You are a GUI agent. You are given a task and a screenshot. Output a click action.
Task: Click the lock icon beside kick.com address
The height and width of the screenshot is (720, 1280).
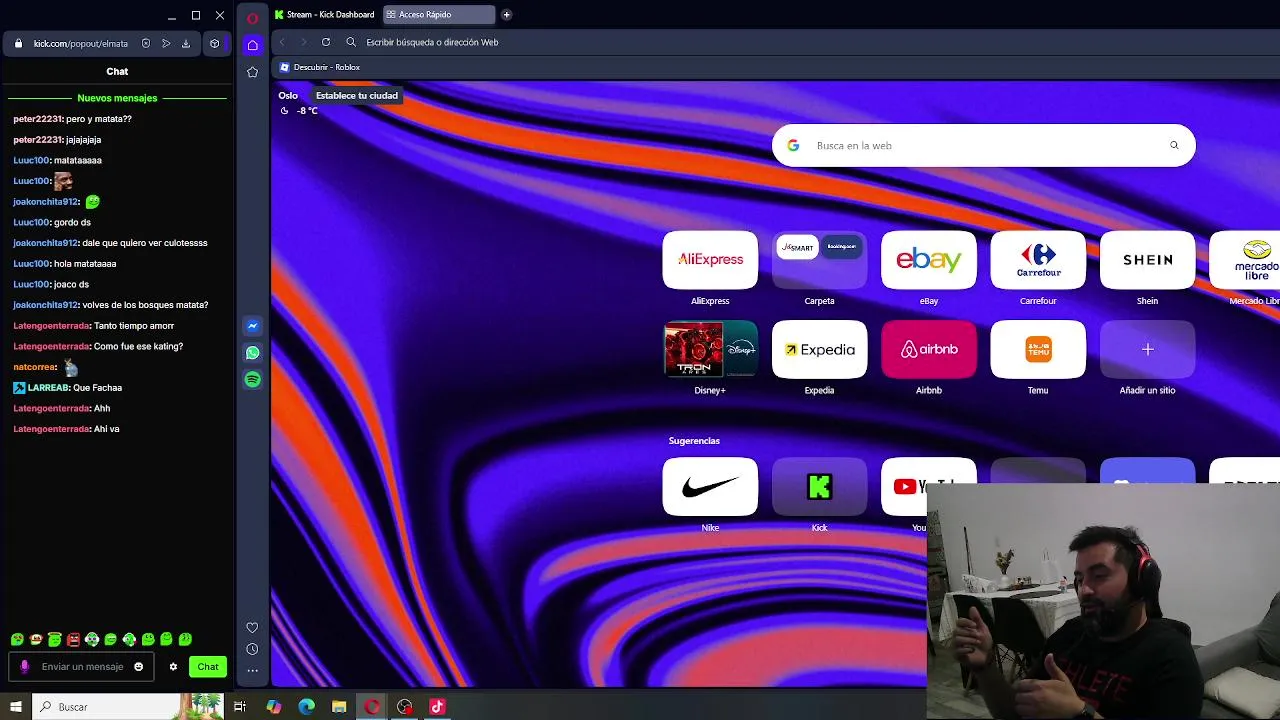click(18, 44)
